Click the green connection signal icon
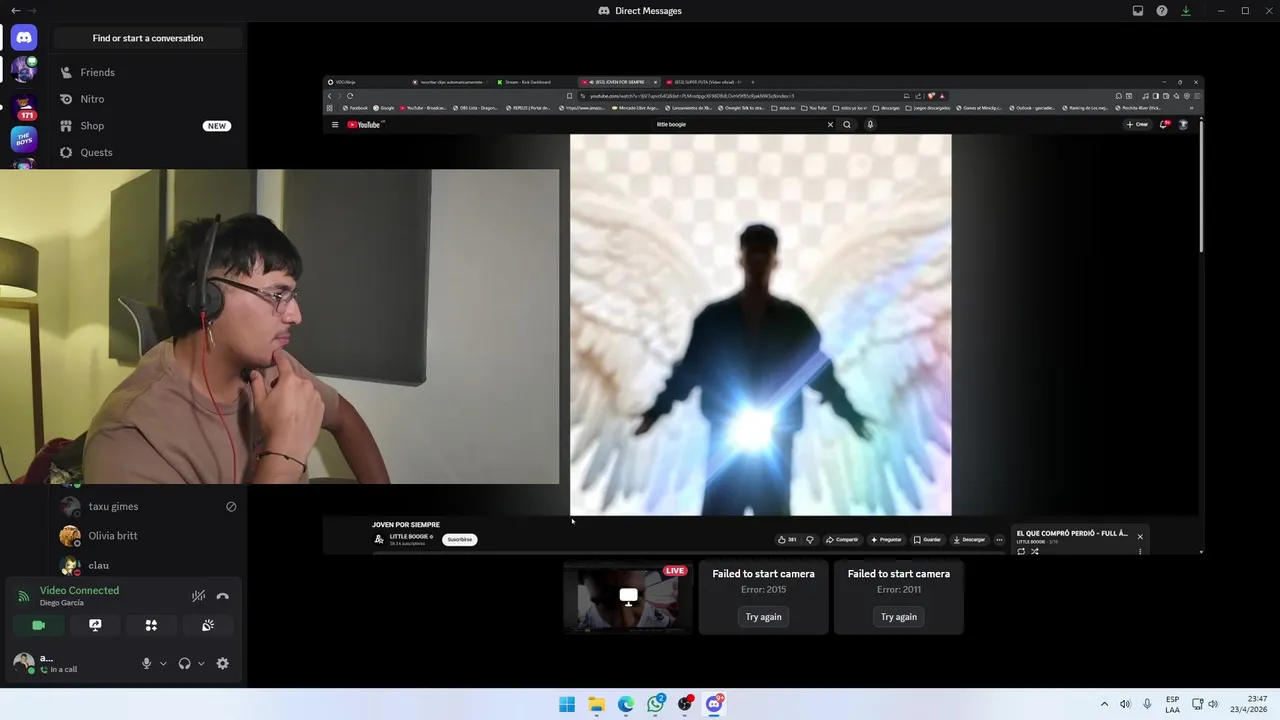The width and height of the screenshot is (1280, 720). click(23, 596)
